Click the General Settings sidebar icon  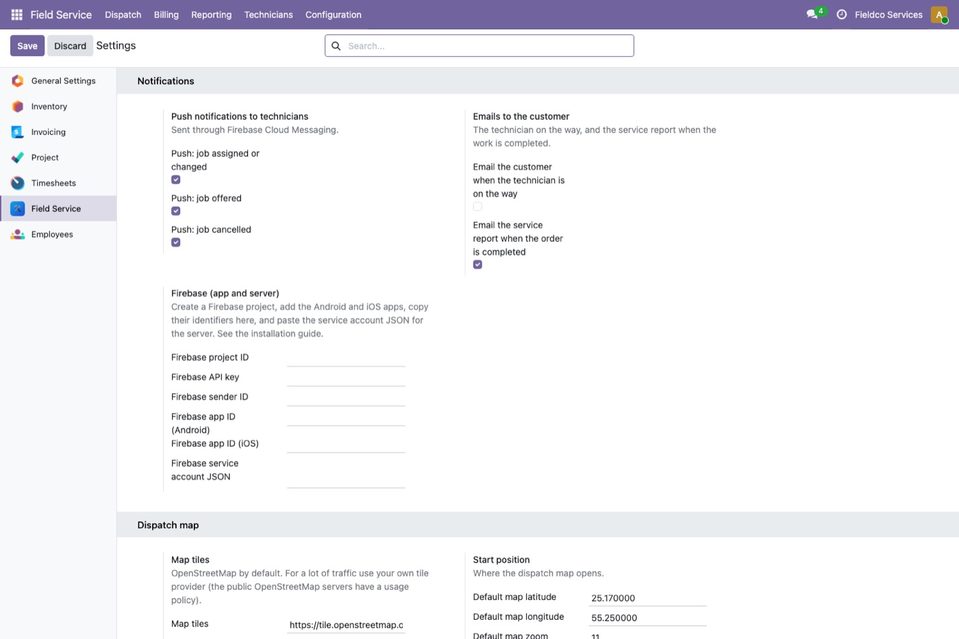pos(18,81)
